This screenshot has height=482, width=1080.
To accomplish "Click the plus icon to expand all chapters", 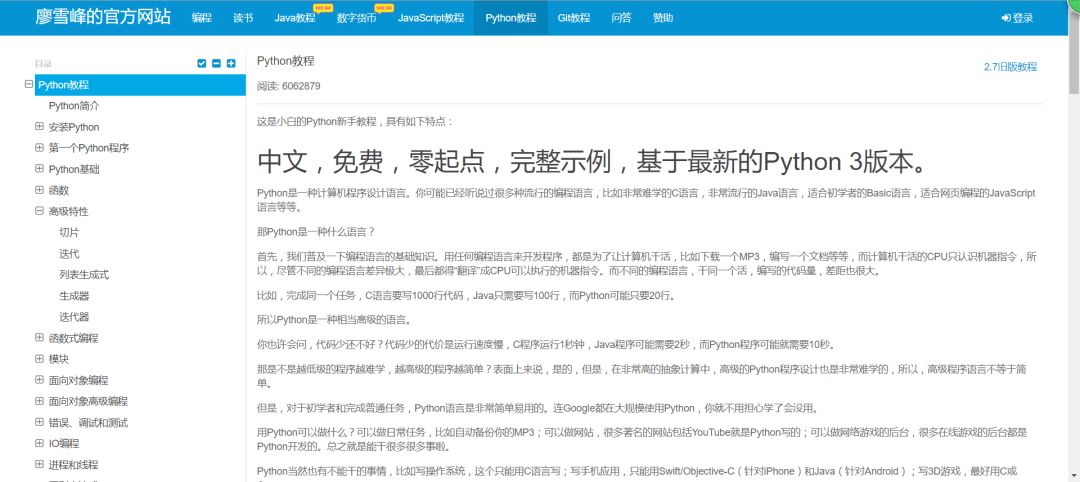I will coord(231,63).
